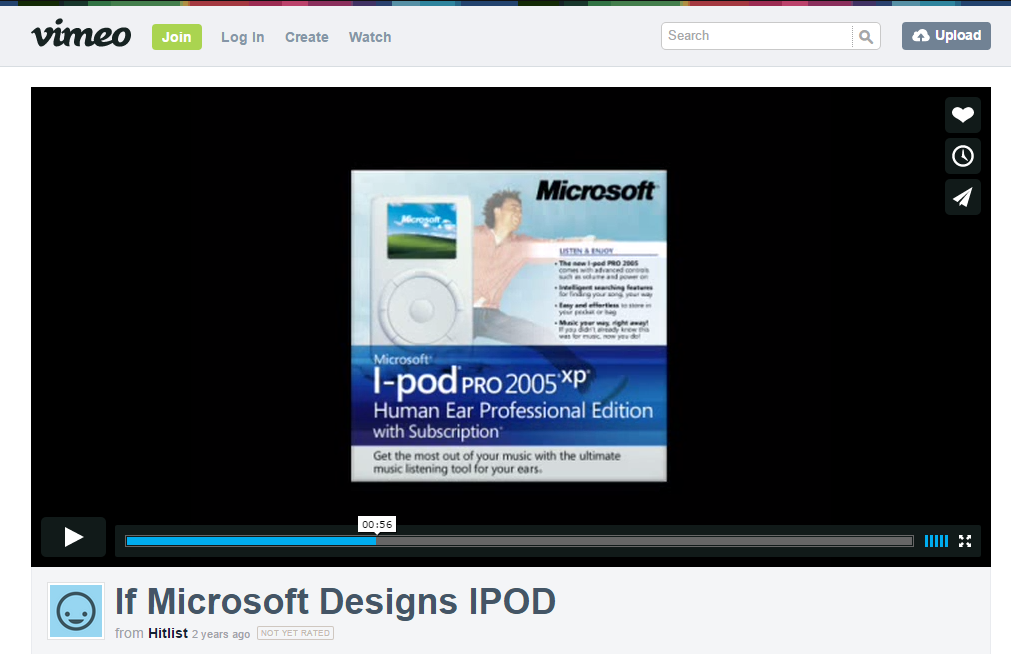This screenshot has height=654, width=1011.
Task: Open the Watch menu item
Action: click(370, 37)
